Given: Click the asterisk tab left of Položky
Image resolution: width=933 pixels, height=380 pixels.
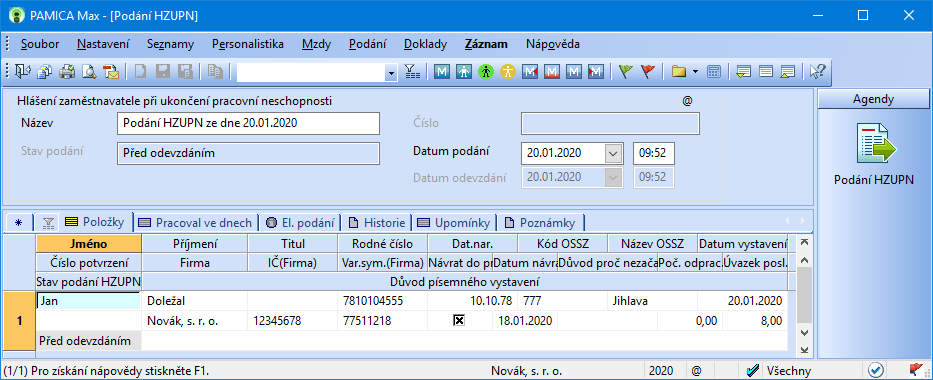Looking at the screenshot, I should pos(18,223).
